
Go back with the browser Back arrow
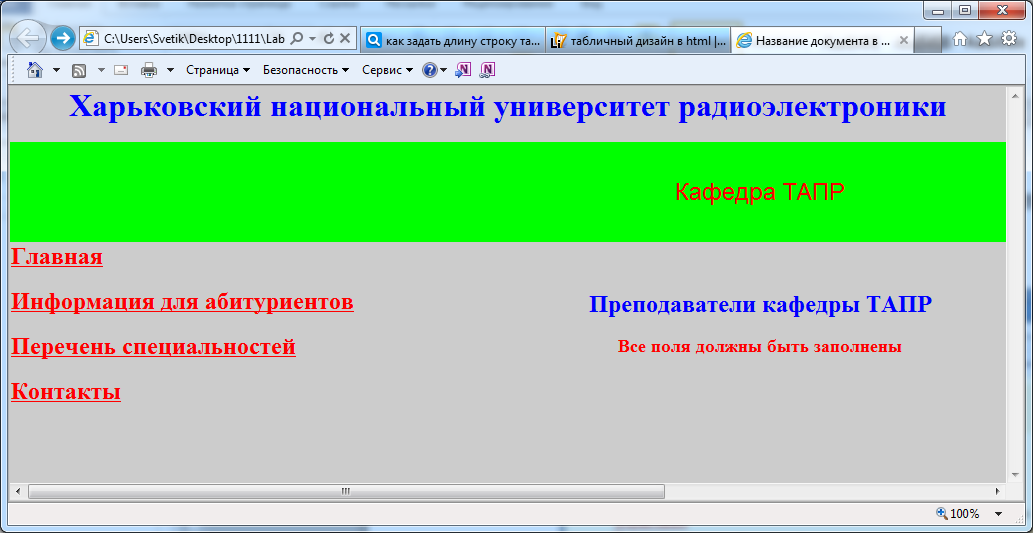point(28,39)
